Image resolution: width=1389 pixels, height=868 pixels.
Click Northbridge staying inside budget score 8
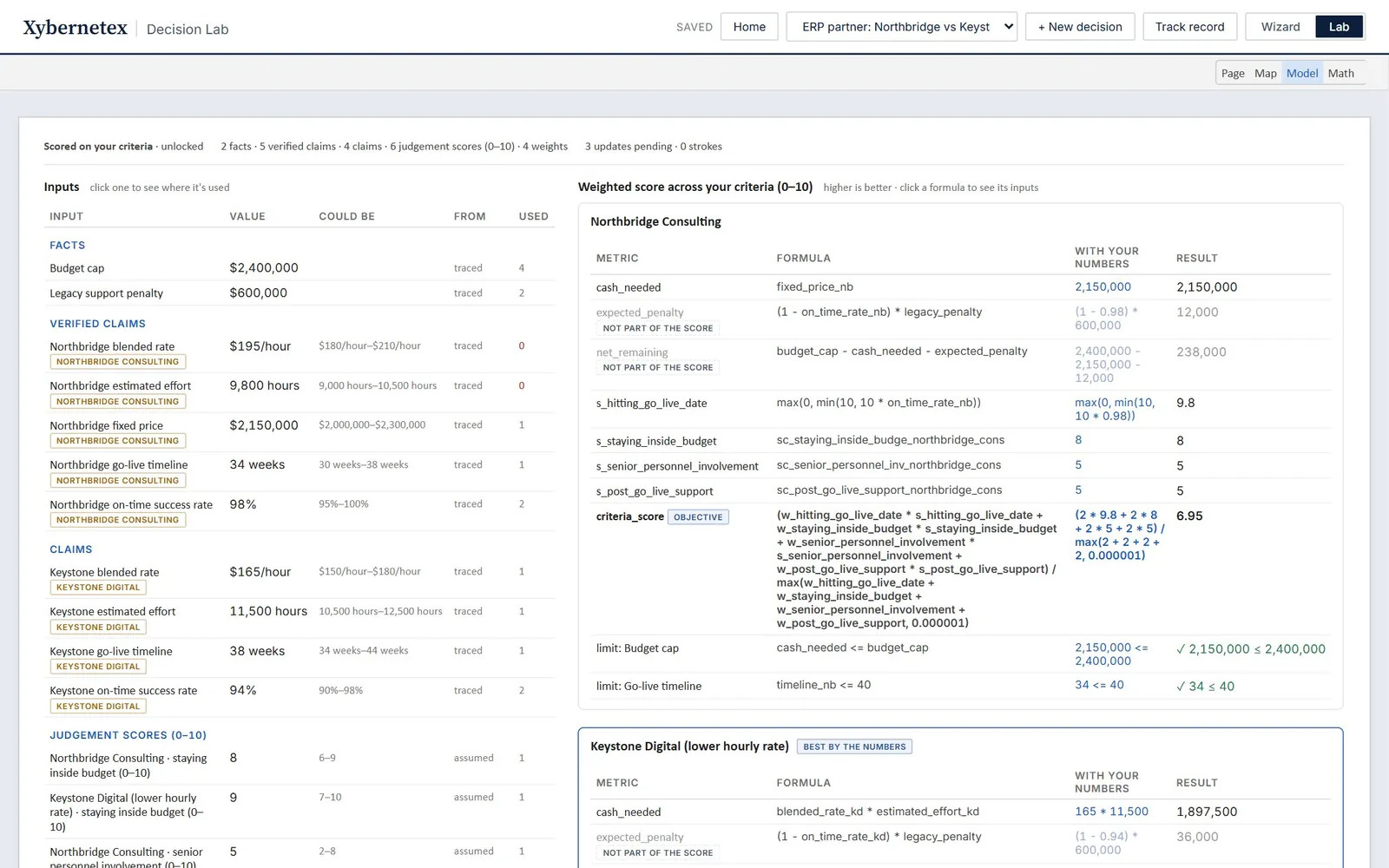(234, 758)
